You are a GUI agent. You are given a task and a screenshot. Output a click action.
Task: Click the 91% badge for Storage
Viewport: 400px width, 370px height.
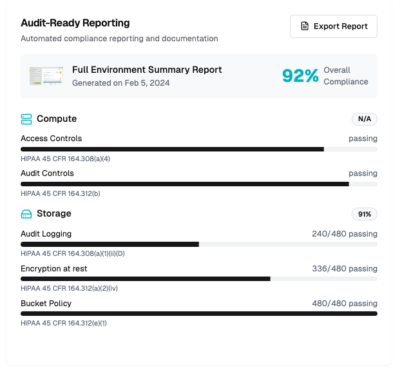coord(364,214)
